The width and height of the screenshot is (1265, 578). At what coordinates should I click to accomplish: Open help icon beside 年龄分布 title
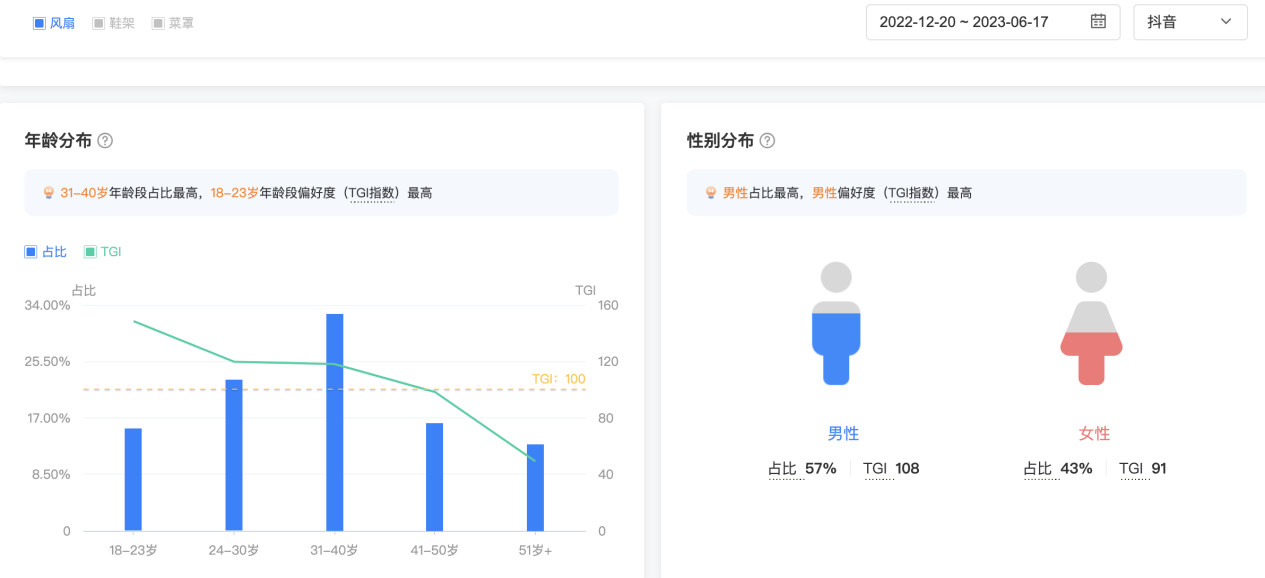coord(105,141)
